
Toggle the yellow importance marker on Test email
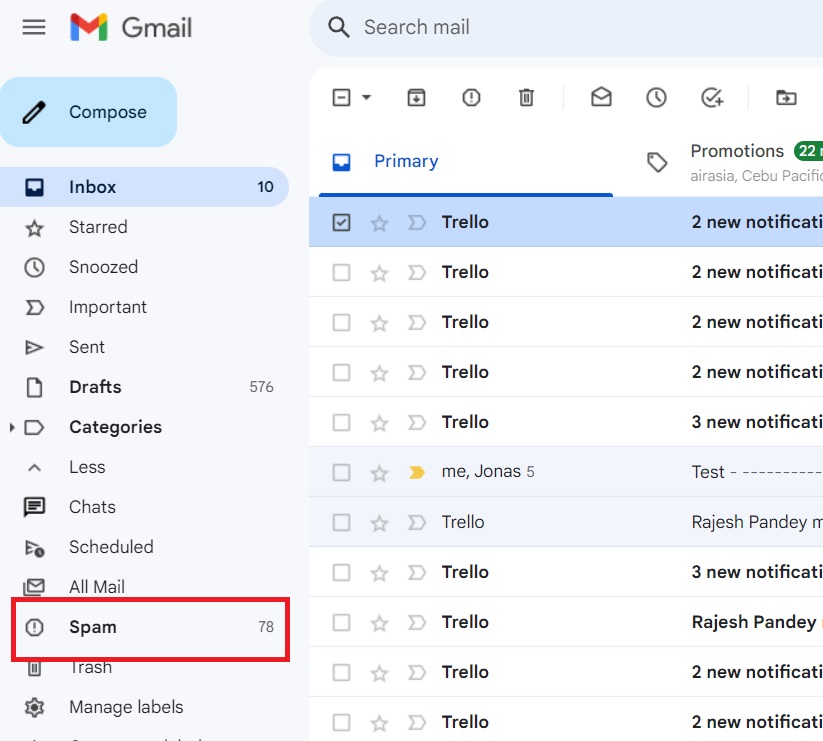point(417,472)
